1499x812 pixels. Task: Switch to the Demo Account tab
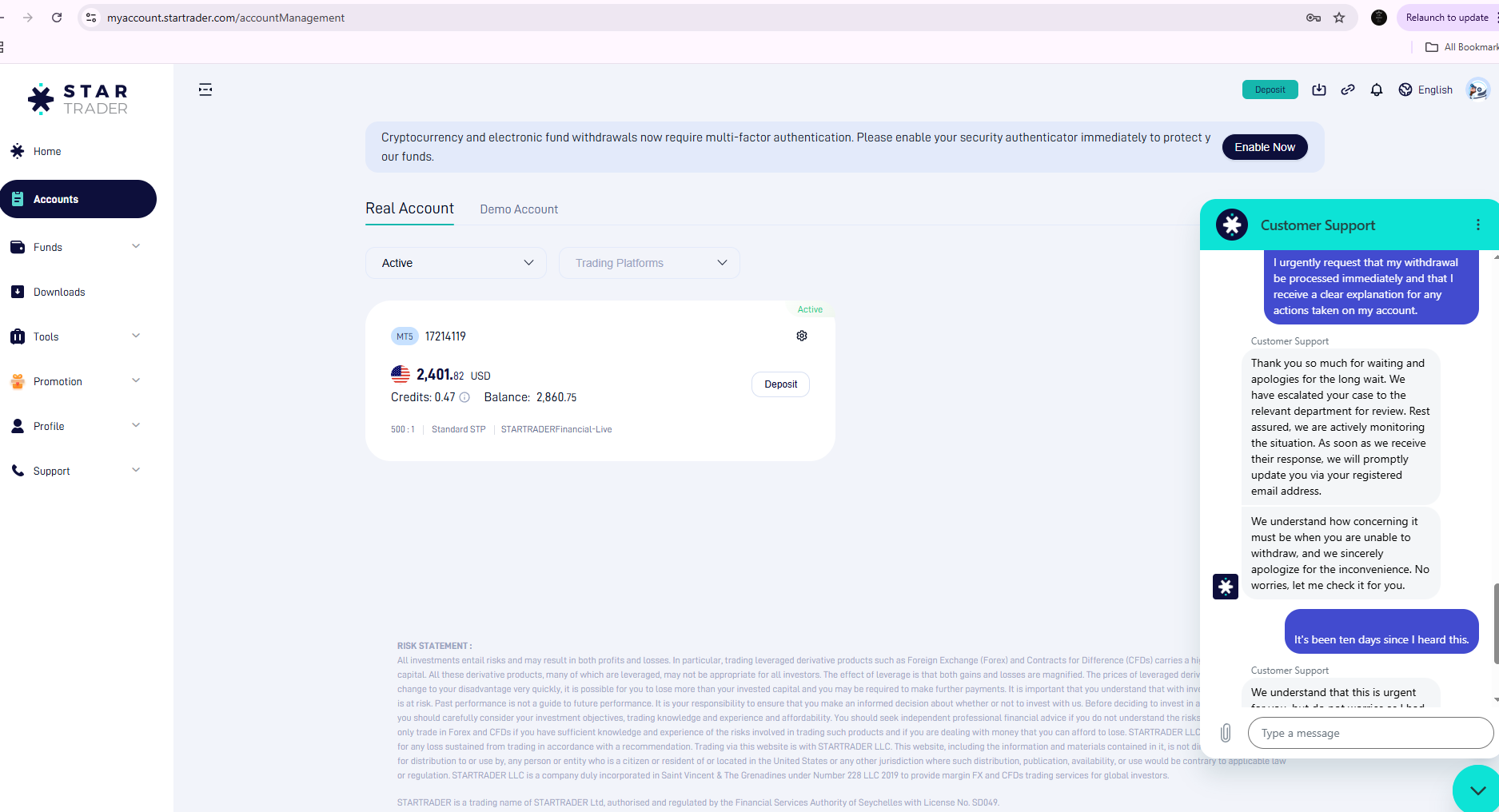(x=519, y=209)
